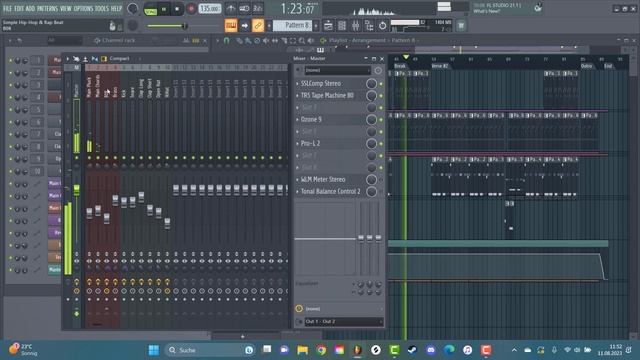
Task: Click the What's New link
Action: pyautogui.click(x=487, y=11)
